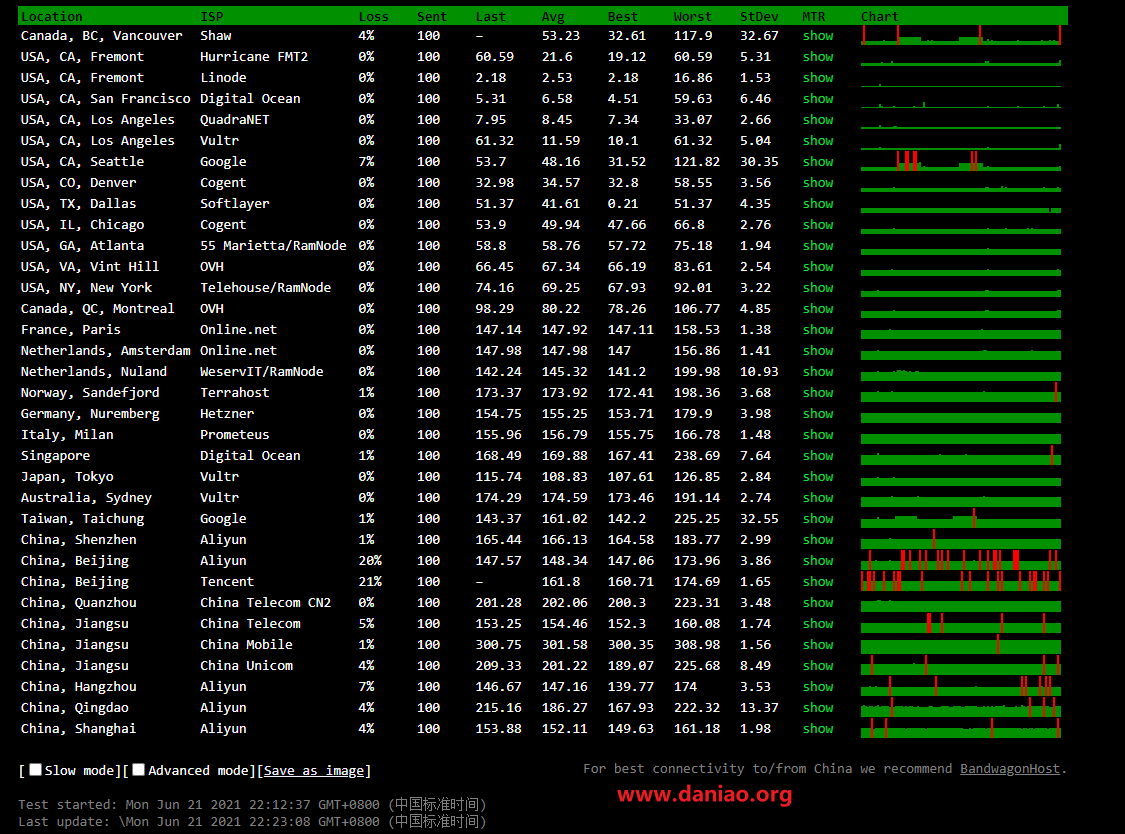The height and width of the screenshot is (834, 1125).
Task: Show MTR for Milan Prometeus row
Action: 818,434
